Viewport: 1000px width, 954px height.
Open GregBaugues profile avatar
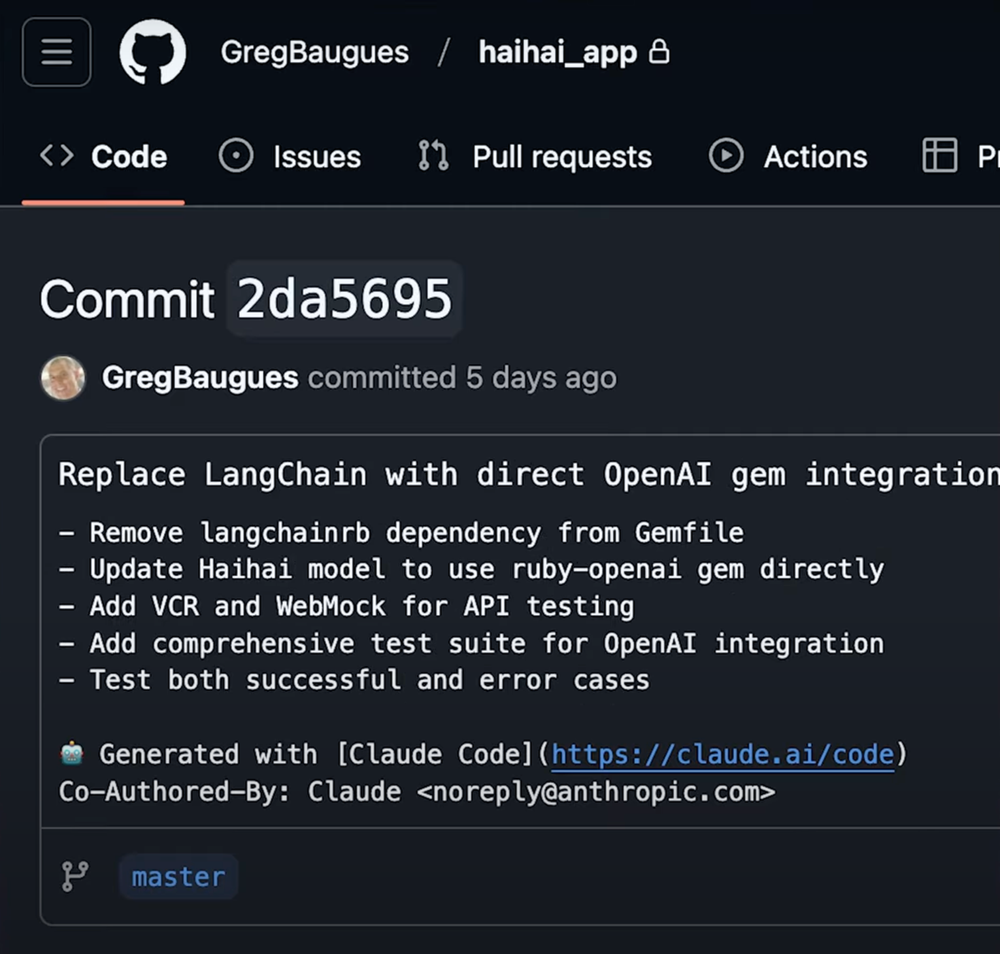tap(63, 378)
